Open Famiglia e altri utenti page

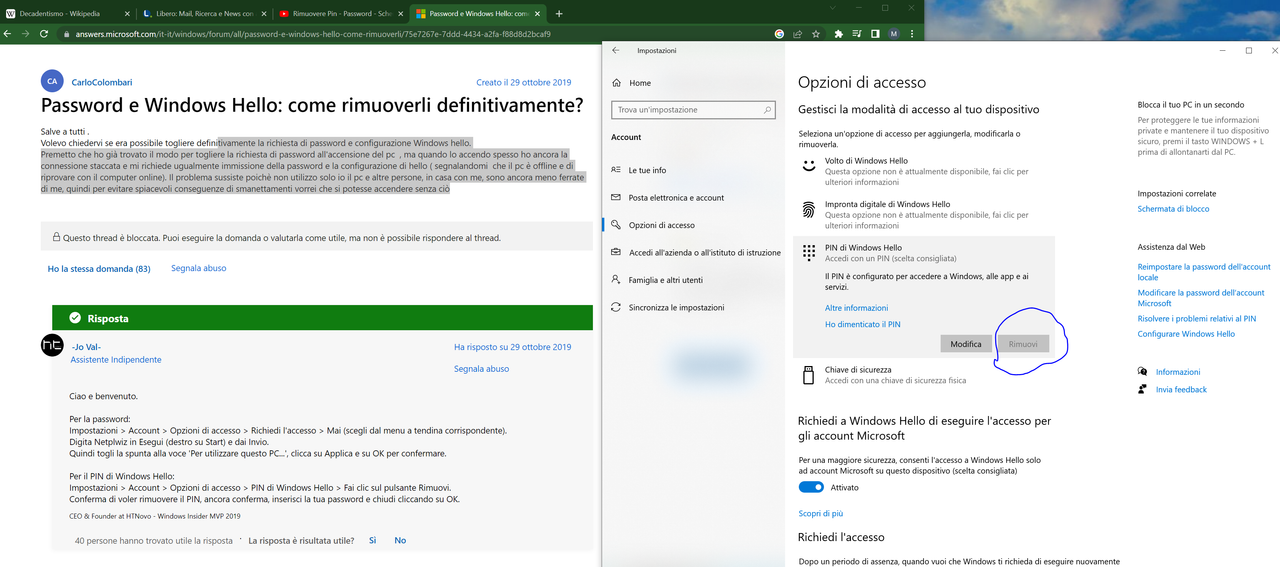tap(665, 280)
